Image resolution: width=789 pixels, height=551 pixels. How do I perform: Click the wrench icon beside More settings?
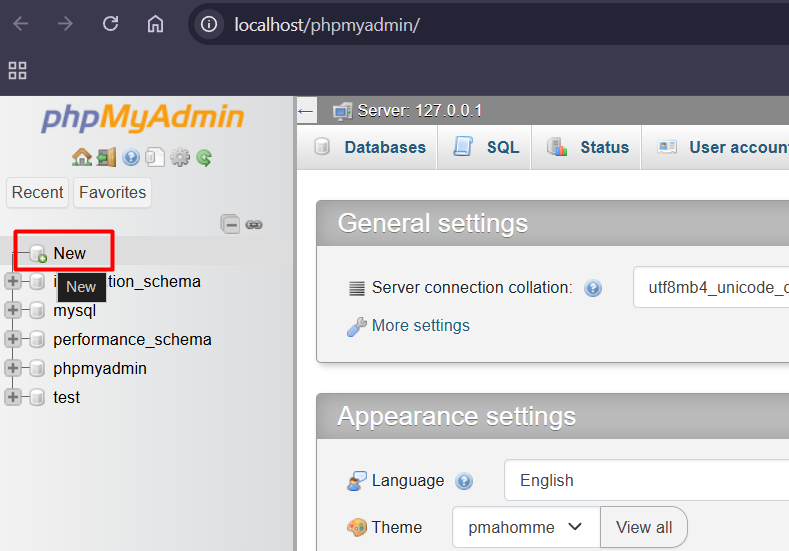pos(357,327)
